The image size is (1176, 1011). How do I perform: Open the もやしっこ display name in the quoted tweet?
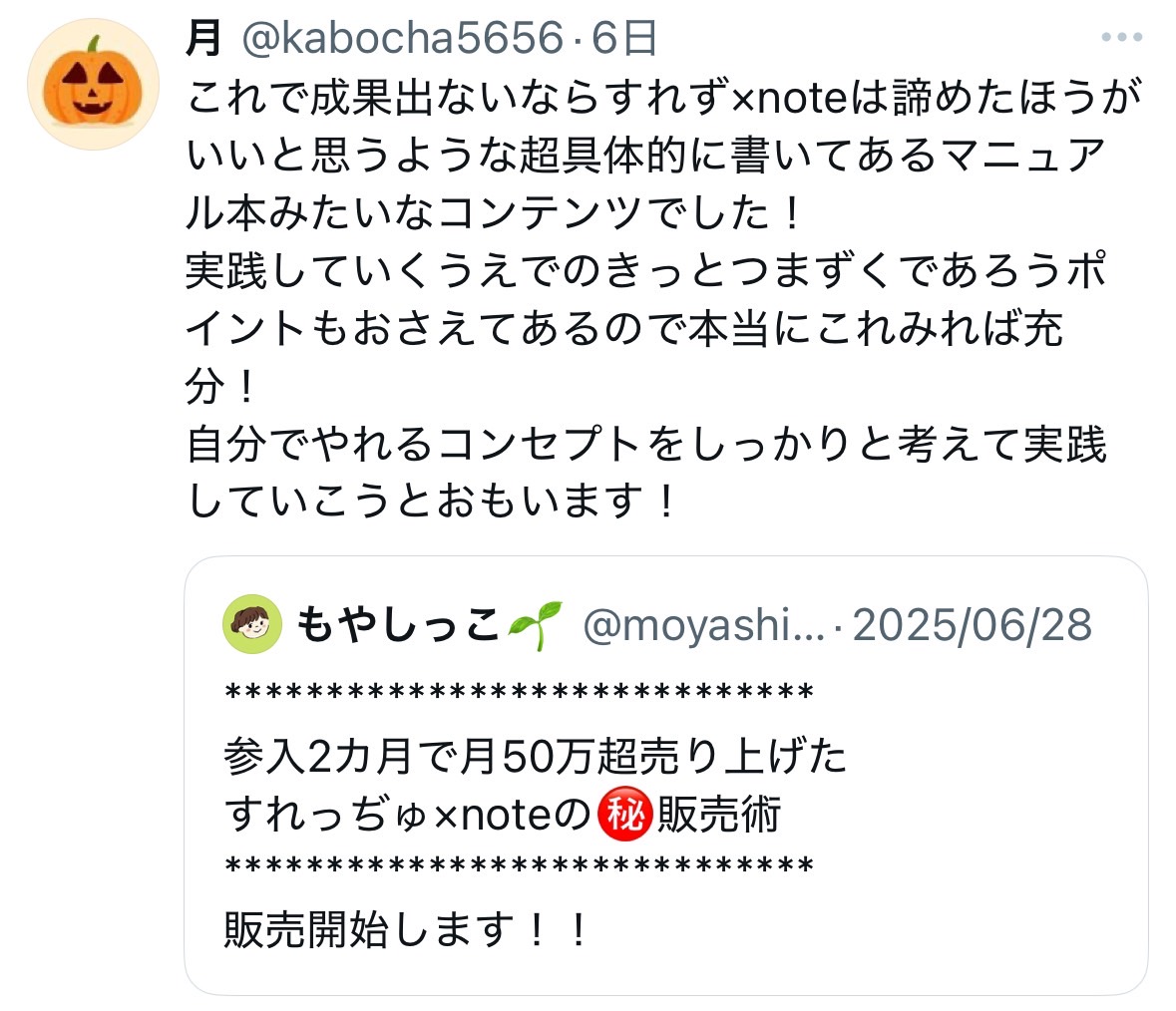pyautogui.click(x=398, y=624)
